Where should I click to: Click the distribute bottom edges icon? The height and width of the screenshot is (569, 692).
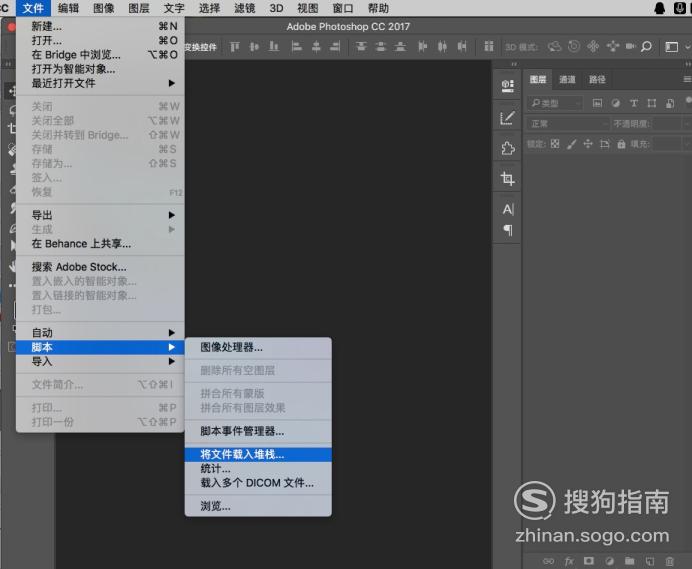coord(400,46)
